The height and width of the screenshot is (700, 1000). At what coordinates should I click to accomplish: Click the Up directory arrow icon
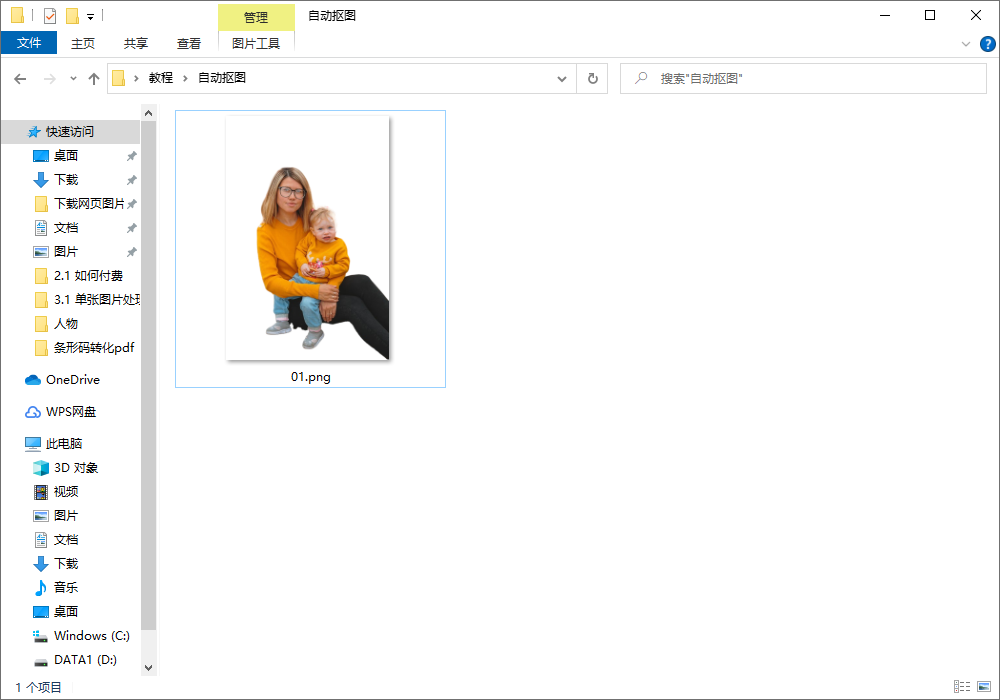[94, 78]
